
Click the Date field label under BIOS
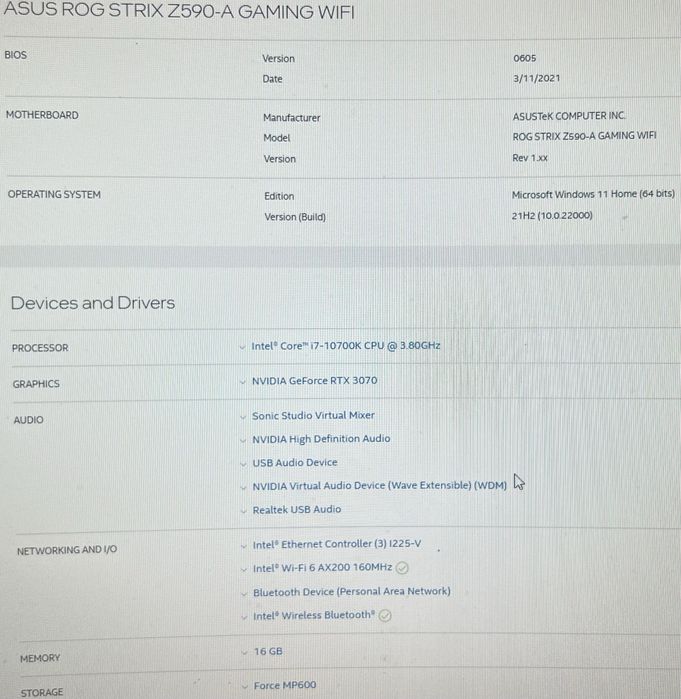tap(272, 79)
